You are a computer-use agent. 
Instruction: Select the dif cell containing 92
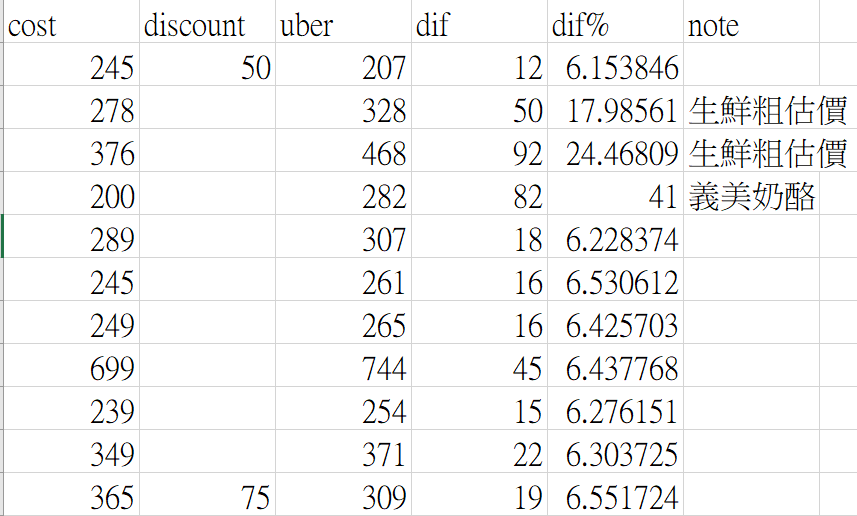pos(479,154)
